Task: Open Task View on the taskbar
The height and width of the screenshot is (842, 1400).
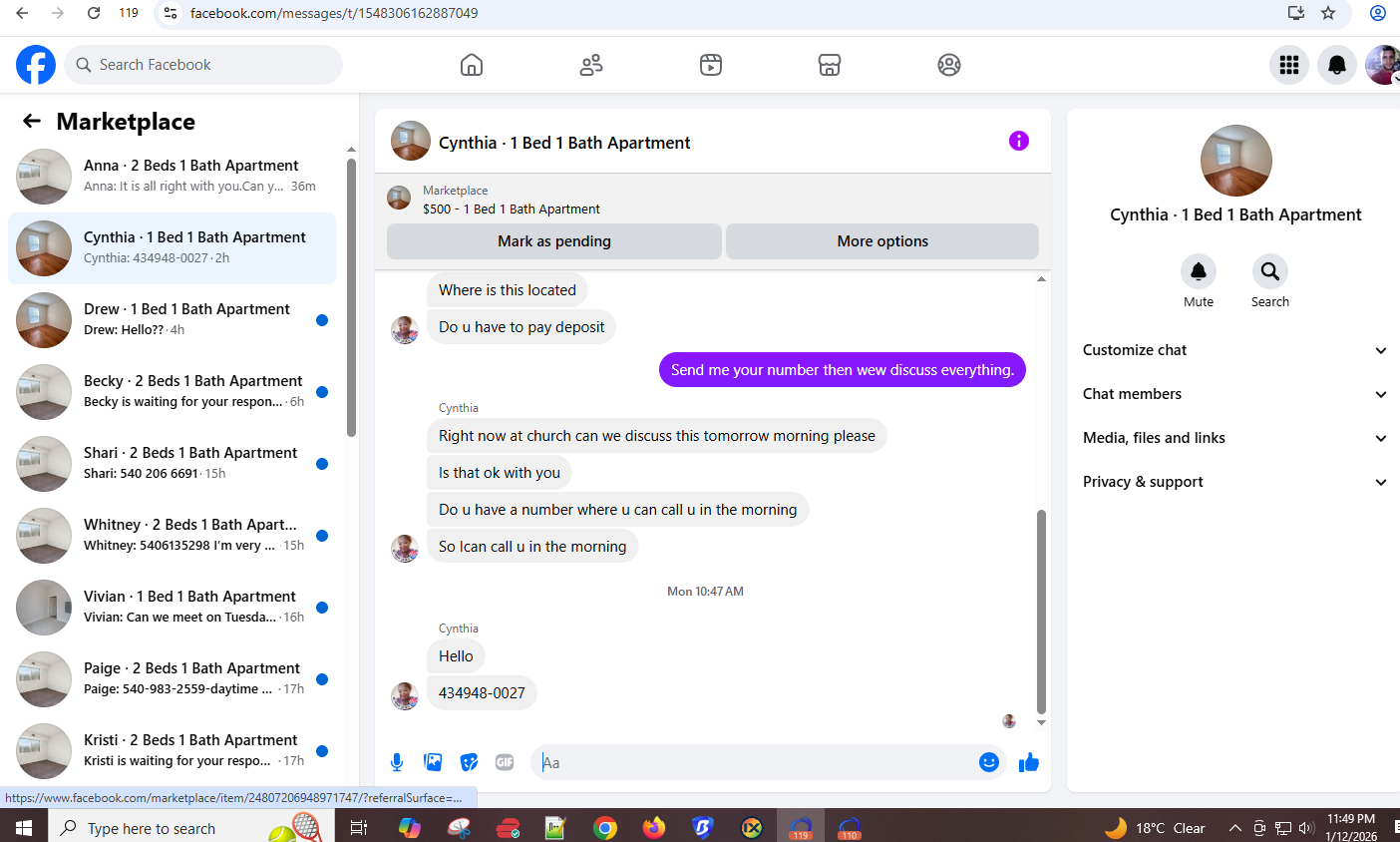Action: click(359, 828)
